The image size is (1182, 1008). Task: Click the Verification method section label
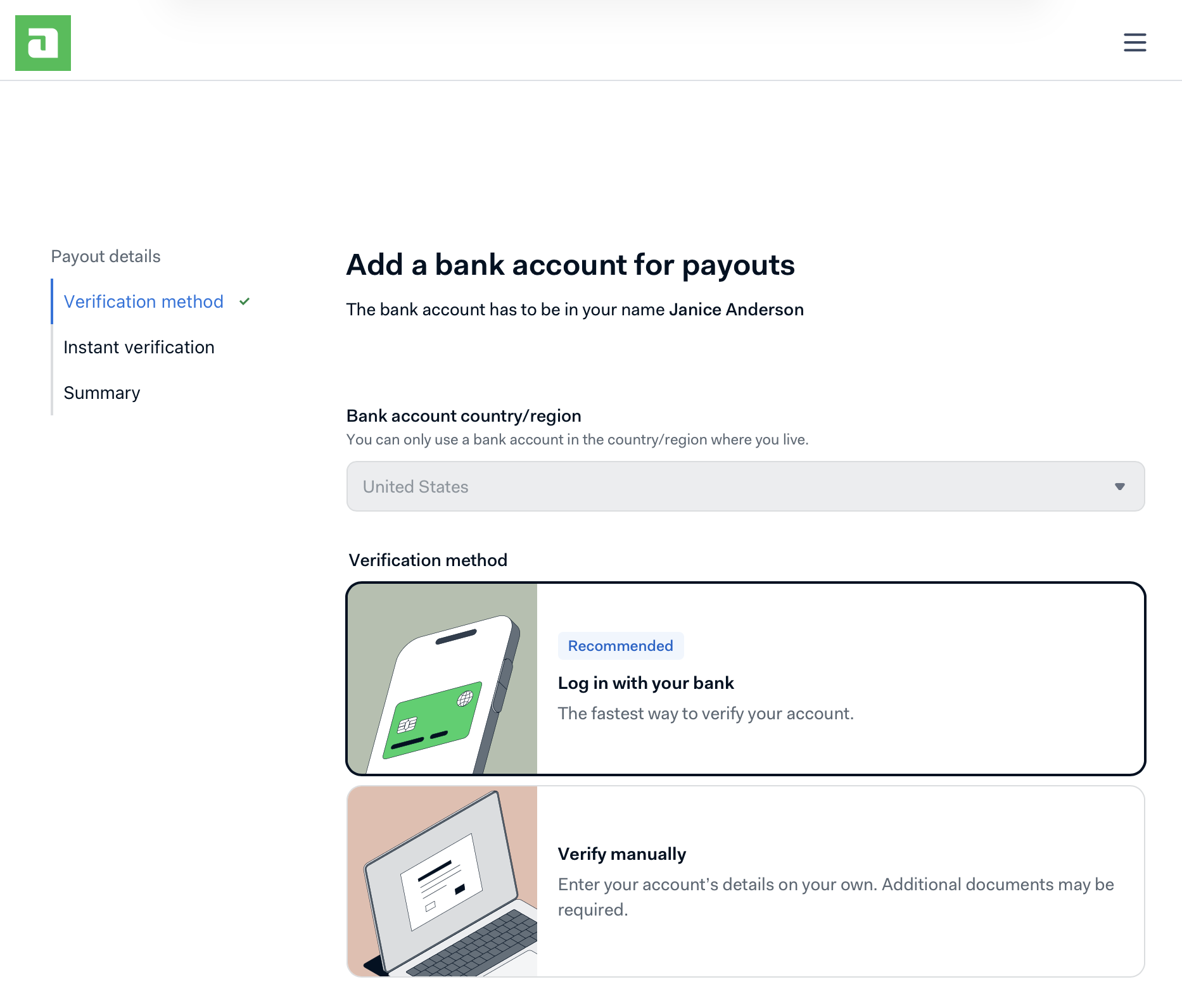(x=428, y=560)
